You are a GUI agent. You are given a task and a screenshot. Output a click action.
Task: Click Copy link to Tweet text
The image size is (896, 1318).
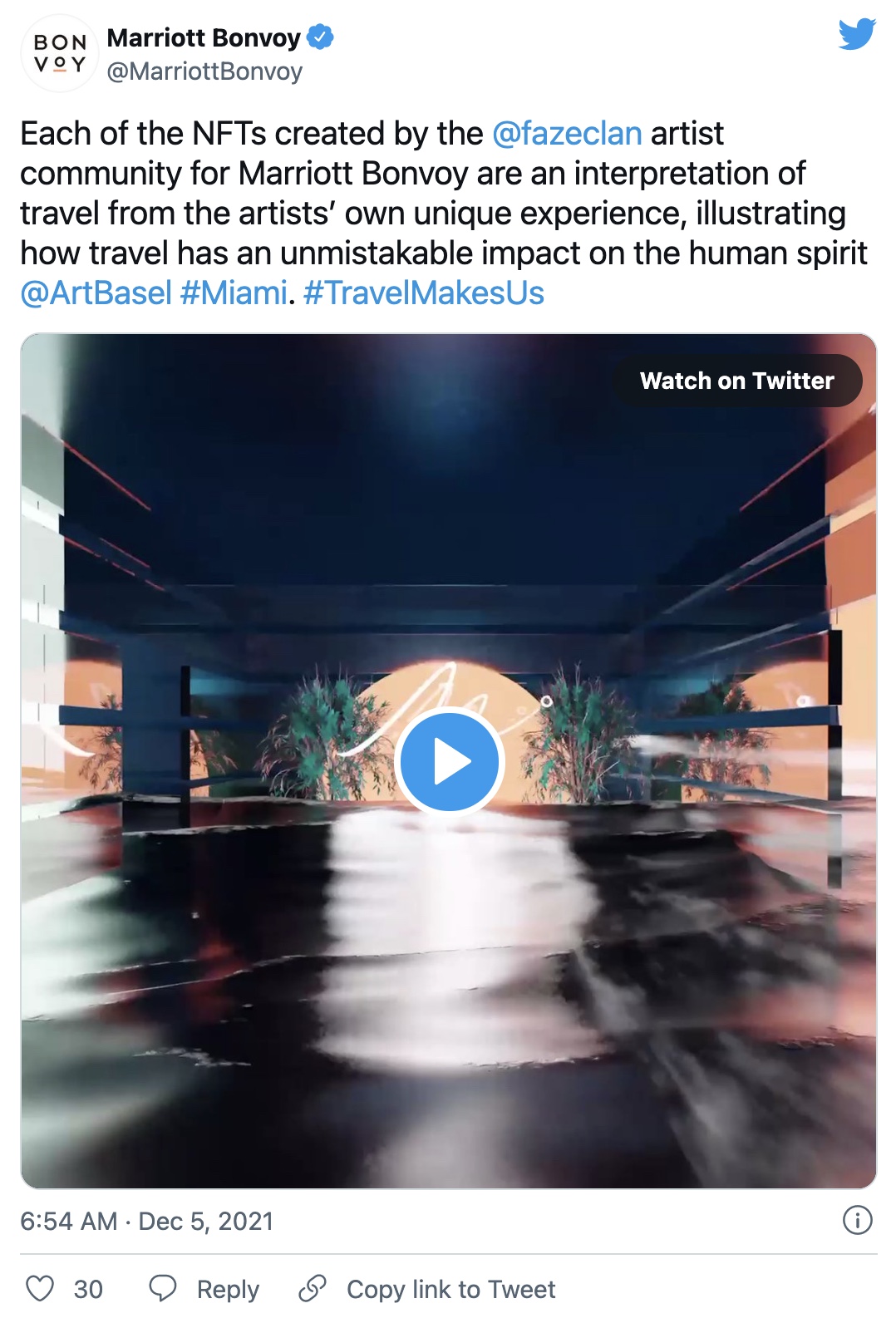coord(451,1289)
